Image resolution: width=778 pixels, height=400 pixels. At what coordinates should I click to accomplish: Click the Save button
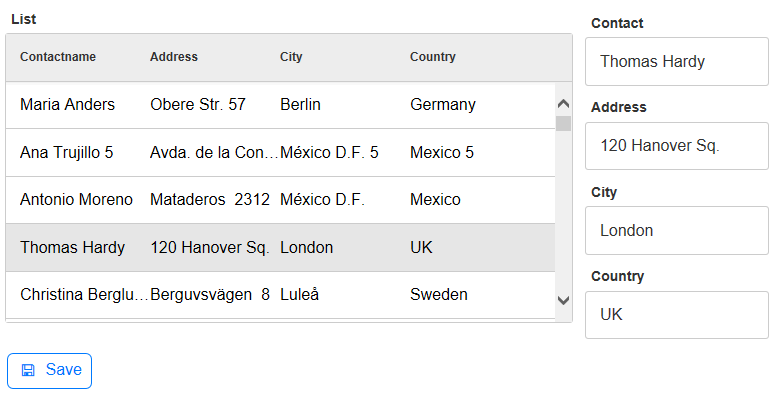pos(50,371)
